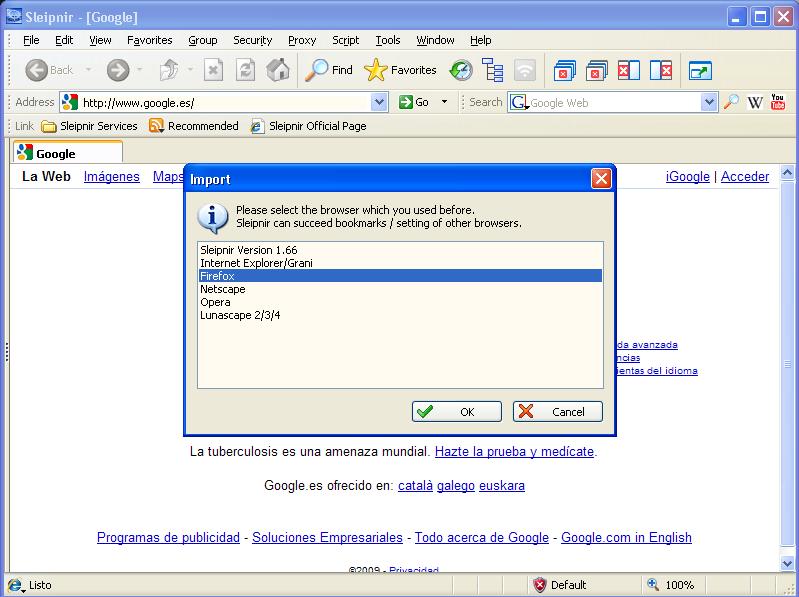Click the first close-windows toolbar icon
Viewport: 799px width, 597px height.
564,71
